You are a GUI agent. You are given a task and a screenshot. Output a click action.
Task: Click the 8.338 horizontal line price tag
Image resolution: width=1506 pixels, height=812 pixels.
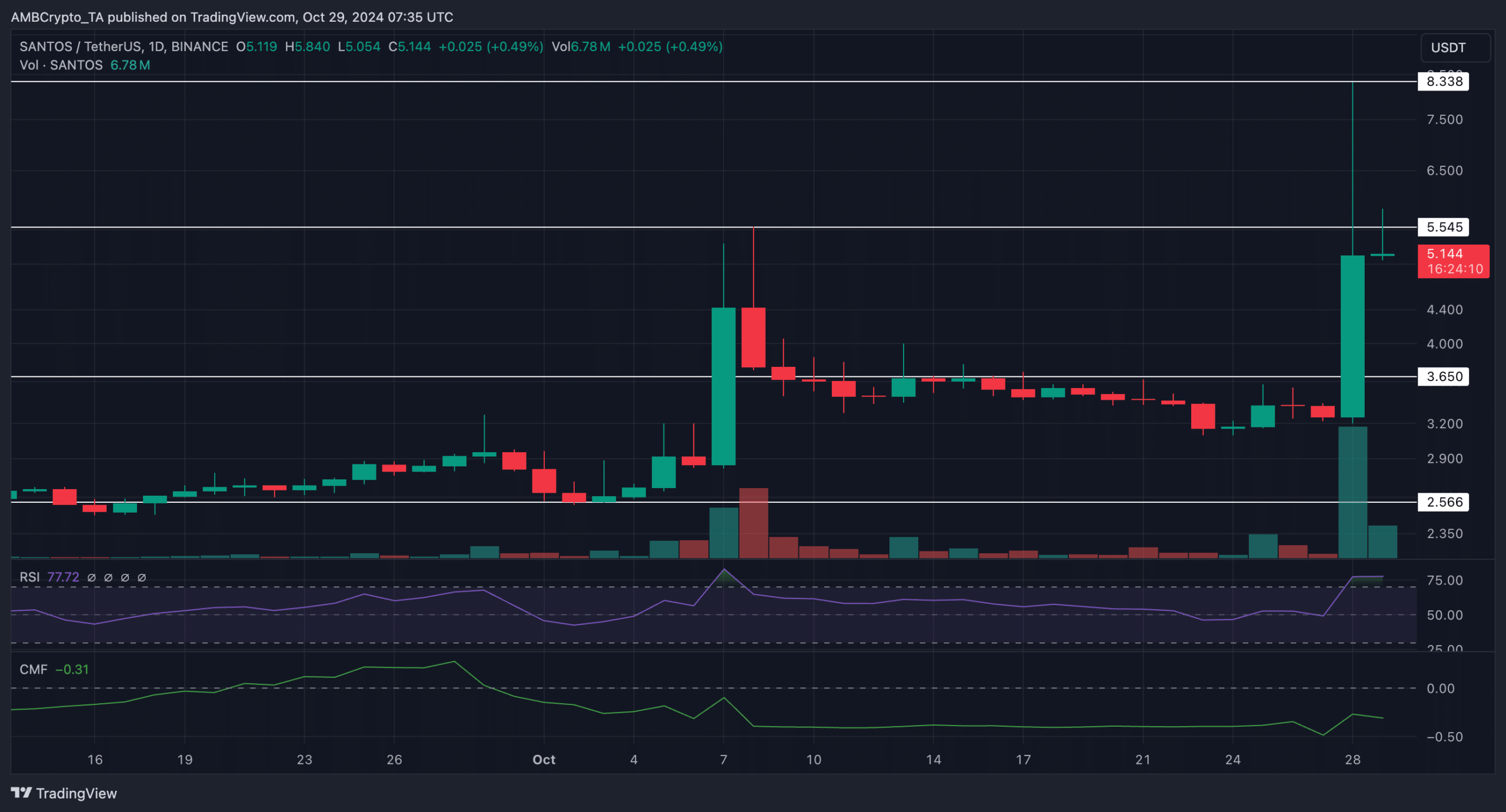point(1443,81)
